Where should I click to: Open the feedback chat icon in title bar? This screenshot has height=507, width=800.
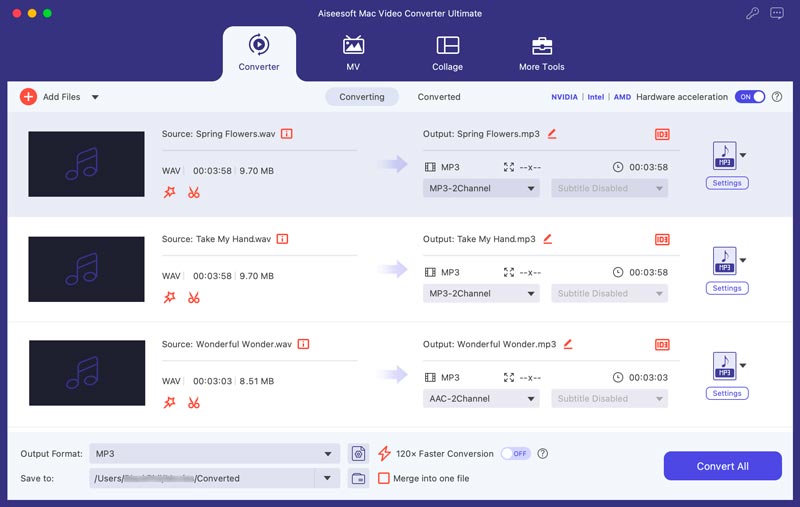[x=777, y=13]
